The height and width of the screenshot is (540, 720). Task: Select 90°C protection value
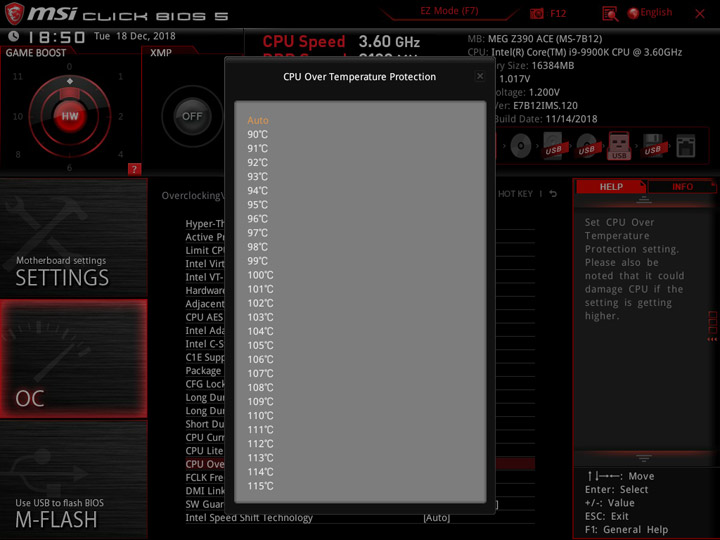(258, 135)
